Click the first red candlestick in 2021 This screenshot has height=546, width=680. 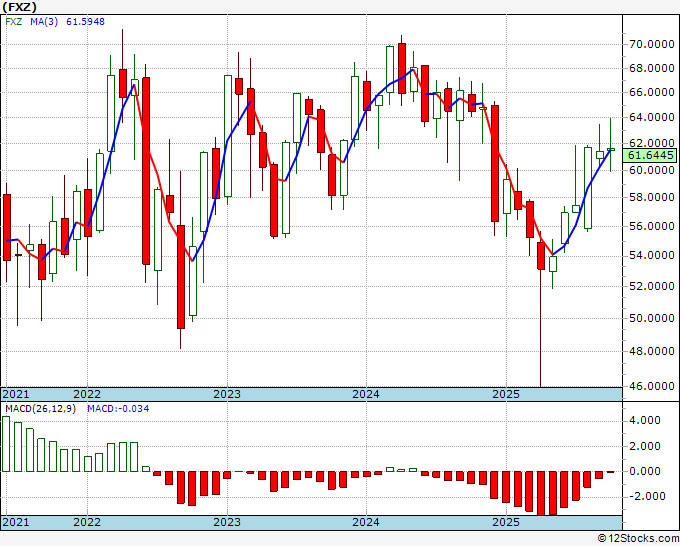click(x=7, y=227)
